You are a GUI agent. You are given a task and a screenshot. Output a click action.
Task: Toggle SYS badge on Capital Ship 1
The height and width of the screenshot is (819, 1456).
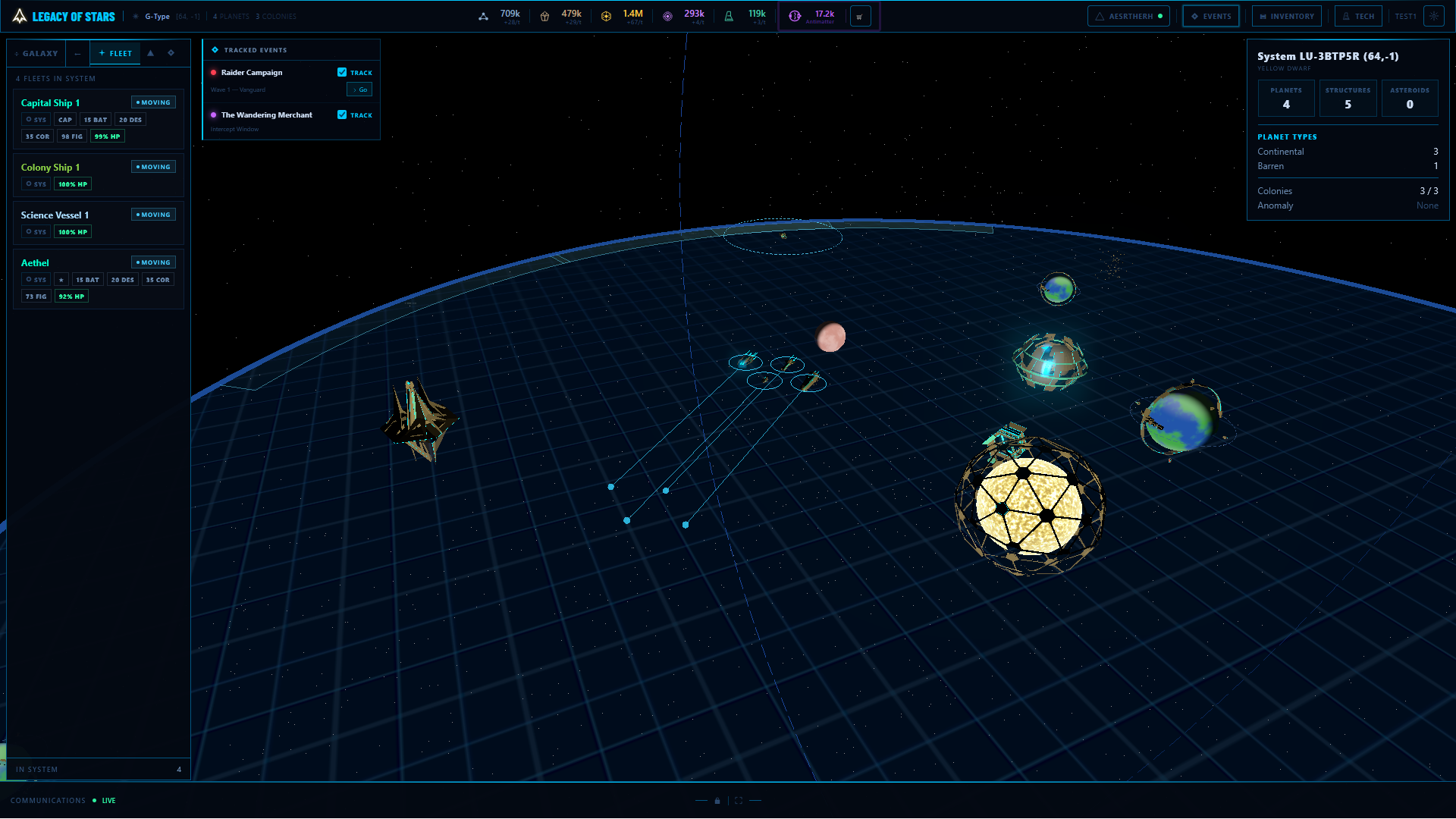coord(36,120)
